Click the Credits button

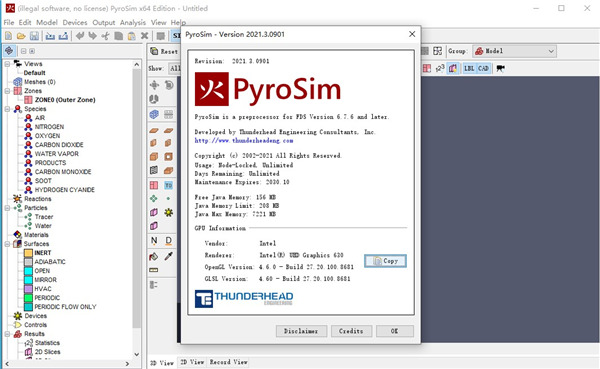tap(351, 331)
